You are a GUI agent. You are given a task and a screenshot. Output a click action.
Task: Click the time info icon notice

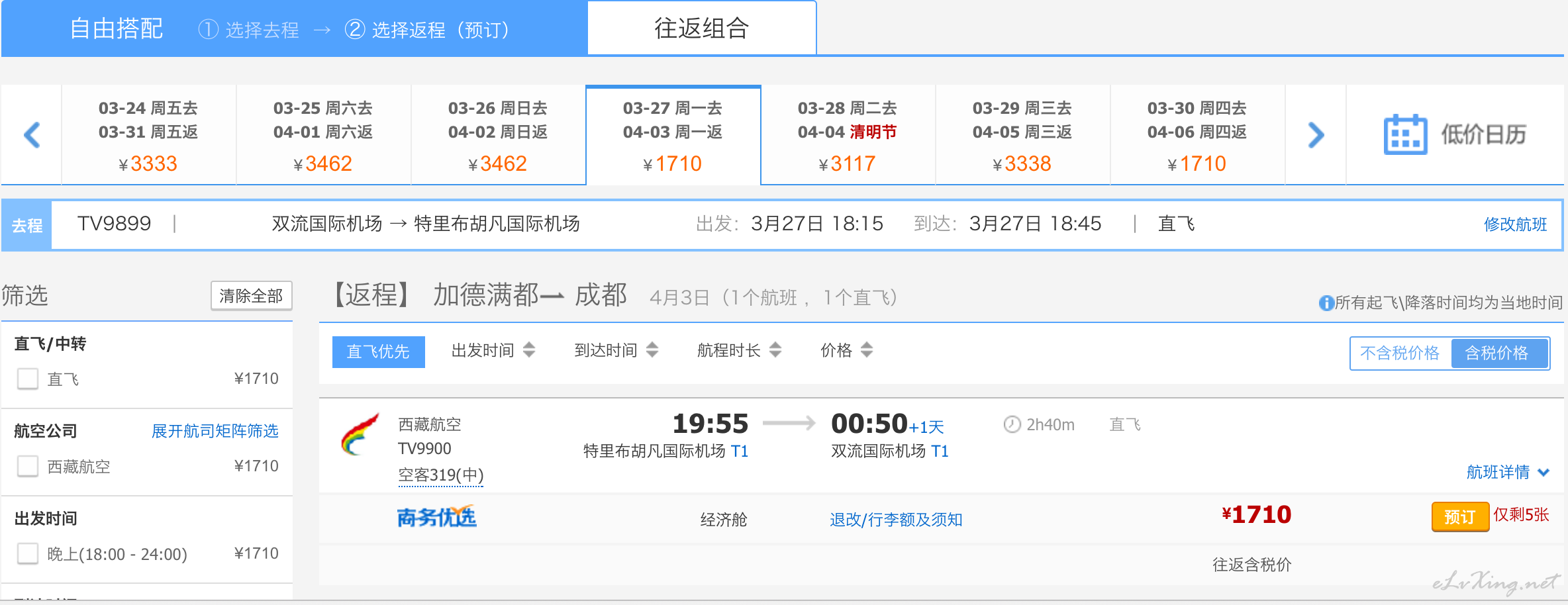[x=1326, y=303]
